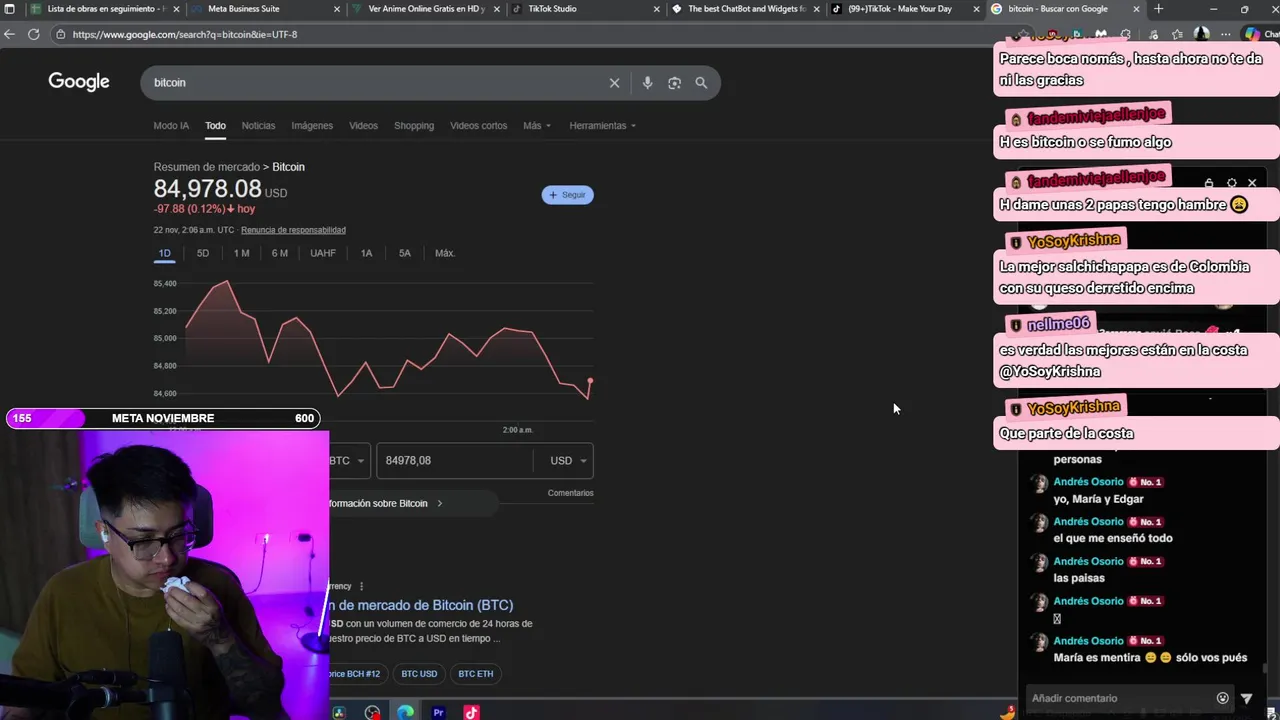This screenshot has width=1280, height=720.
Task: Clear the Google search box with the X
Action: point(614,83)
